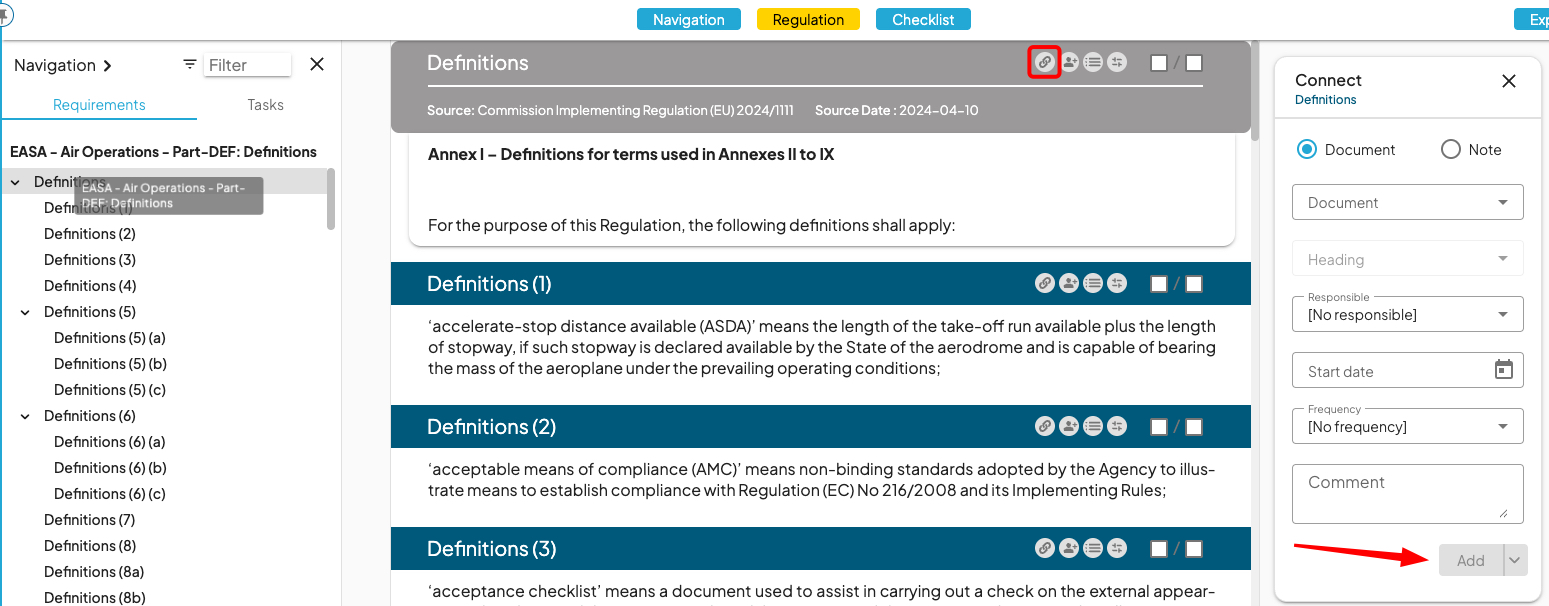Click the Navigation button at the top
The width and height of the screenshot is (1549, 606).
tap(689, 19)
